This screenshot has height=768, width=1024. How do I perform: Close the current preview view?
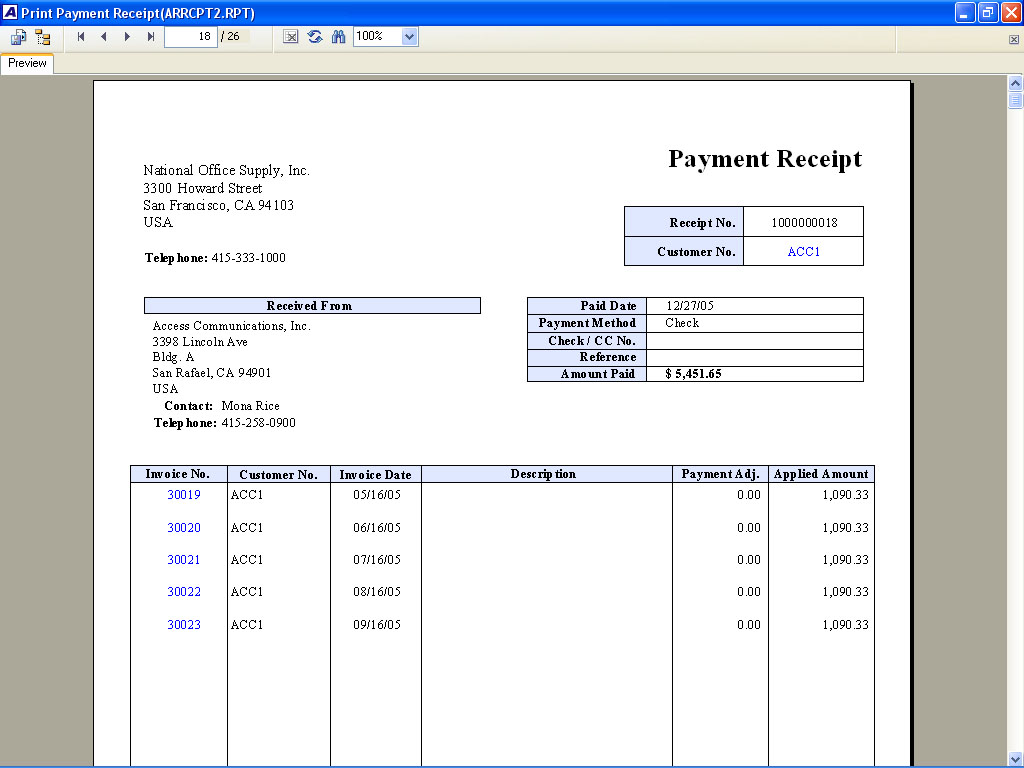pyautogui.click(x=1014, y=40)
